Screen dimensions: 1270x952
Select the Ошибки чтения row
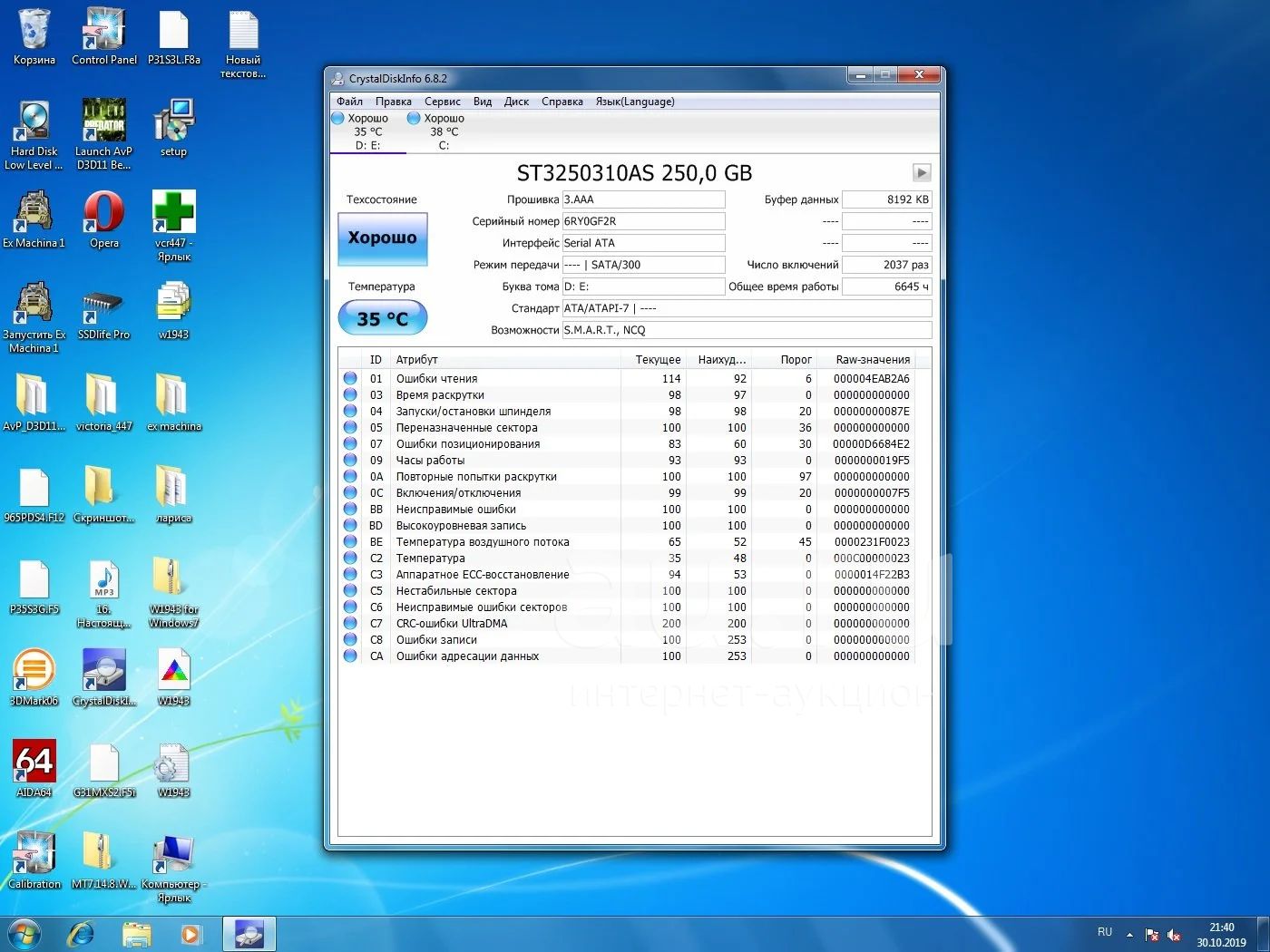pyautogui.click(x=626, y=379)
